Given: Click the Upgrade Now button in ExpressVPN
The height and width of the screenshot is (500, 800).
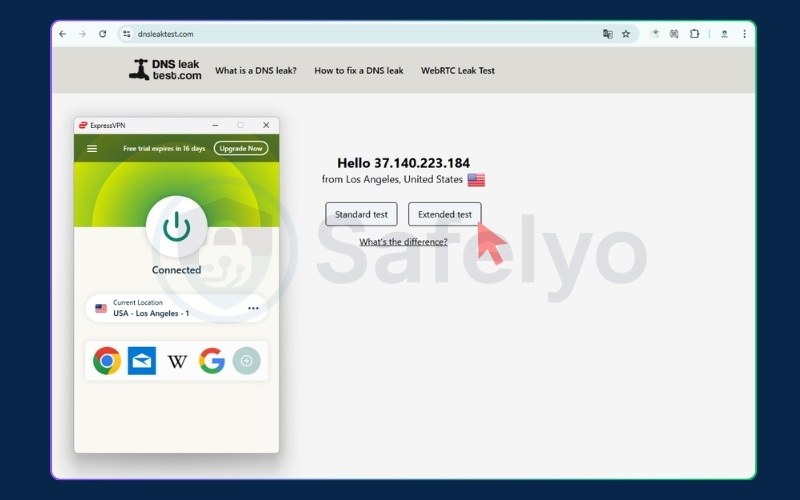Looking at the screenshot, I should pyautogui.click(x=241, y=148).
